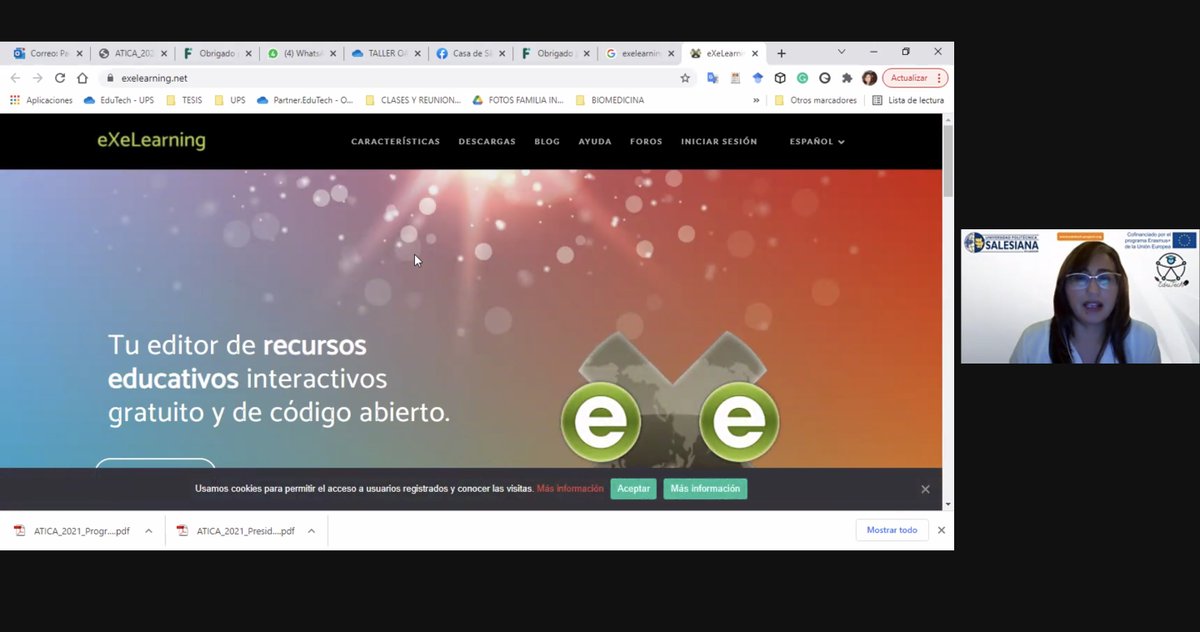The image size is (1200, 632).
Task: Click the tab search chevron button
Action: 841,52
